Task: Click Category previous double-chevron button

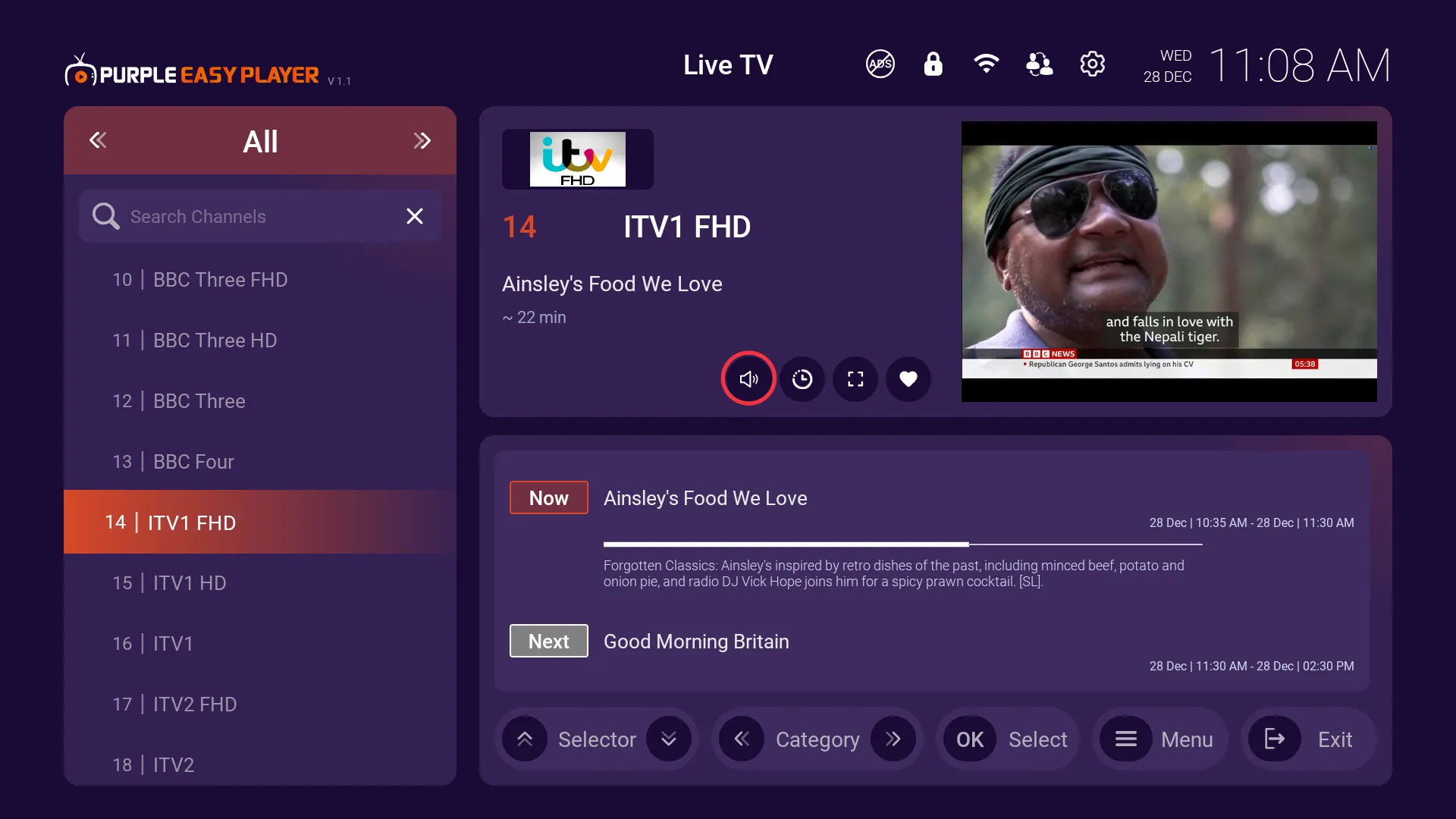Action: tap(742, 739)
